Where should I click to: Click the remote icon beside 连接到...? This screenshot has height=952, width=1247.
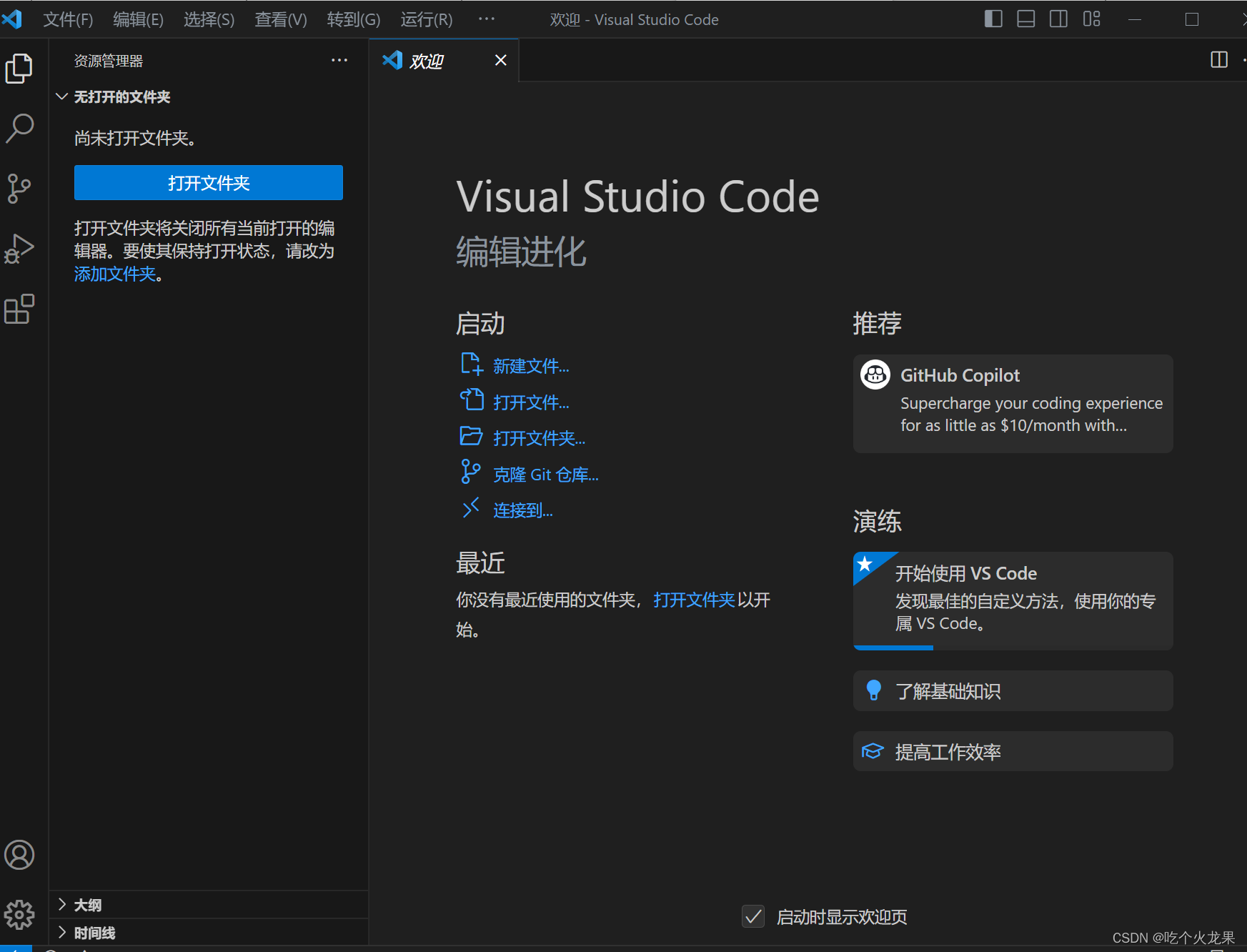pos(471,508)
